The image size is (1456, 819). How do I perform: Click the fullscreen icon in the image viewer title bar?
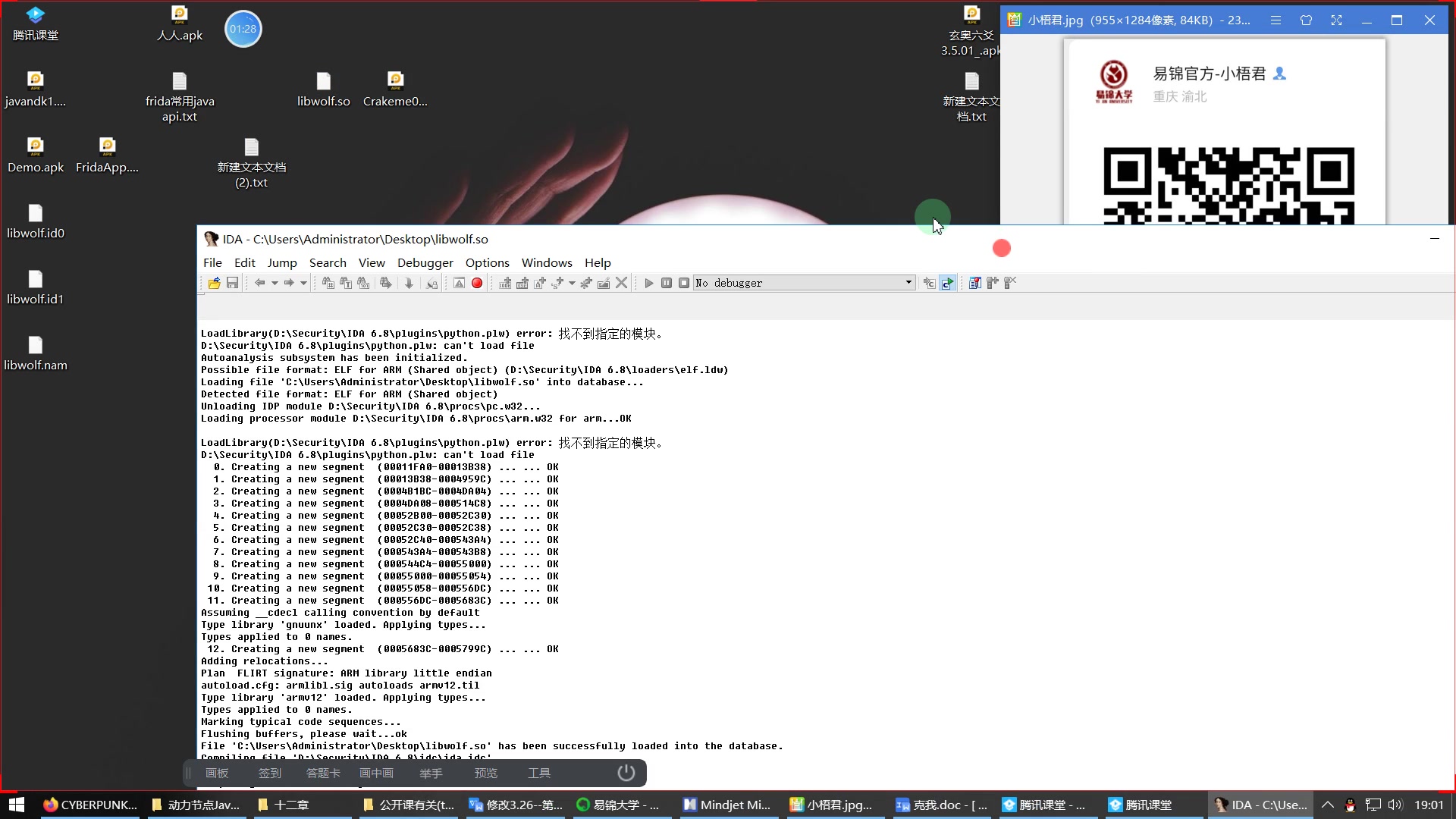pos(1336,20)
